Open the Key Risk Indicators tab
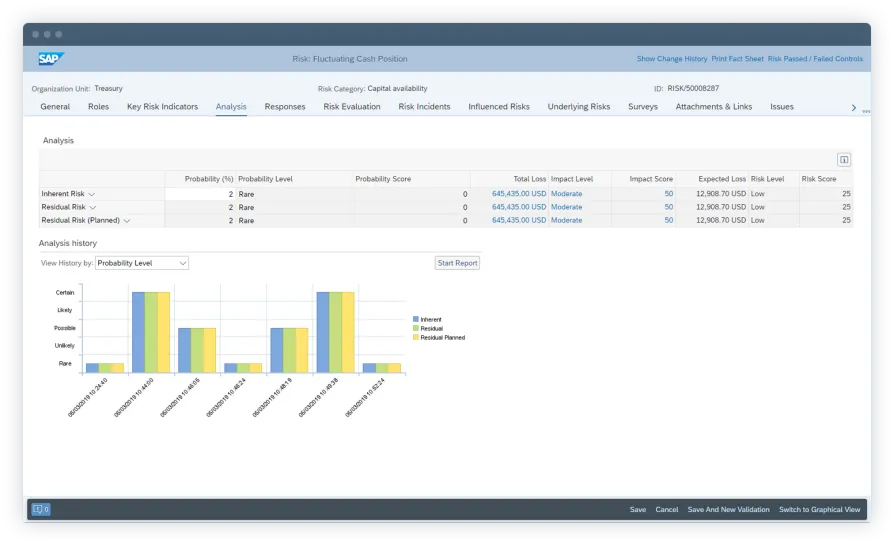The image size is (894, 545). (x=162, y=107)
